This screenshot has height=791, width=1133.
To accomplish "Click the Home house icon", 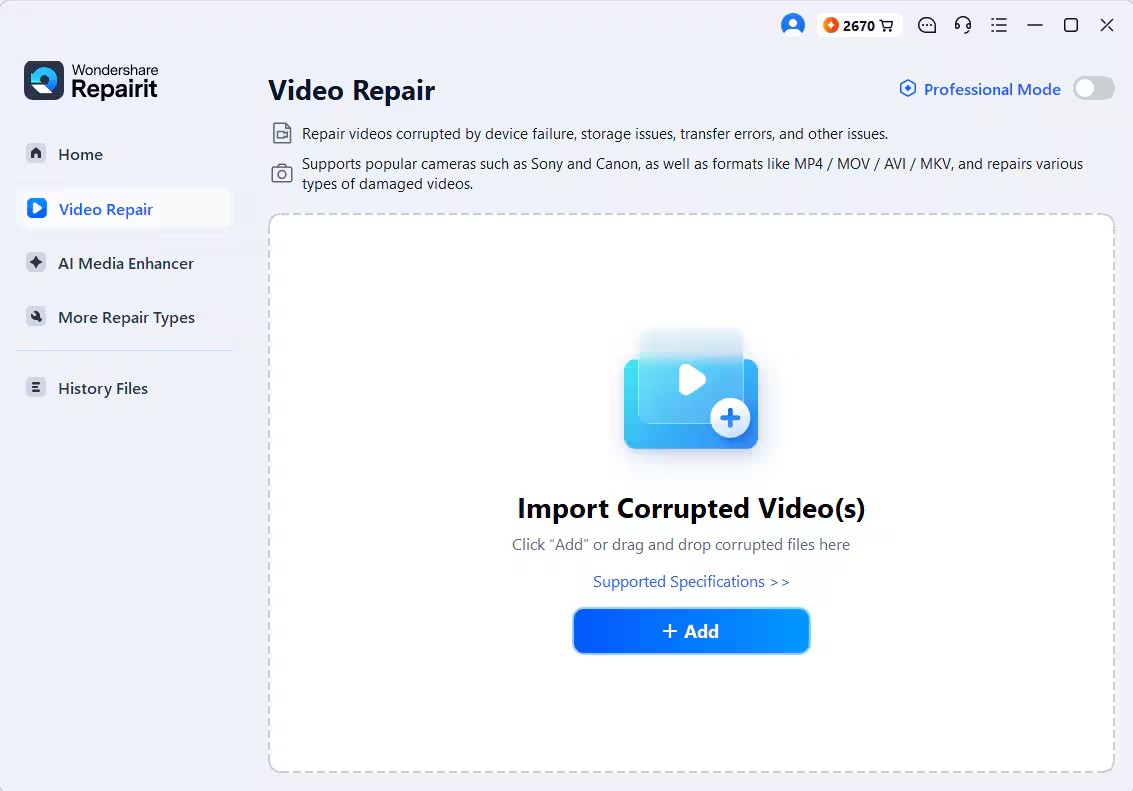I will [36, 153].
